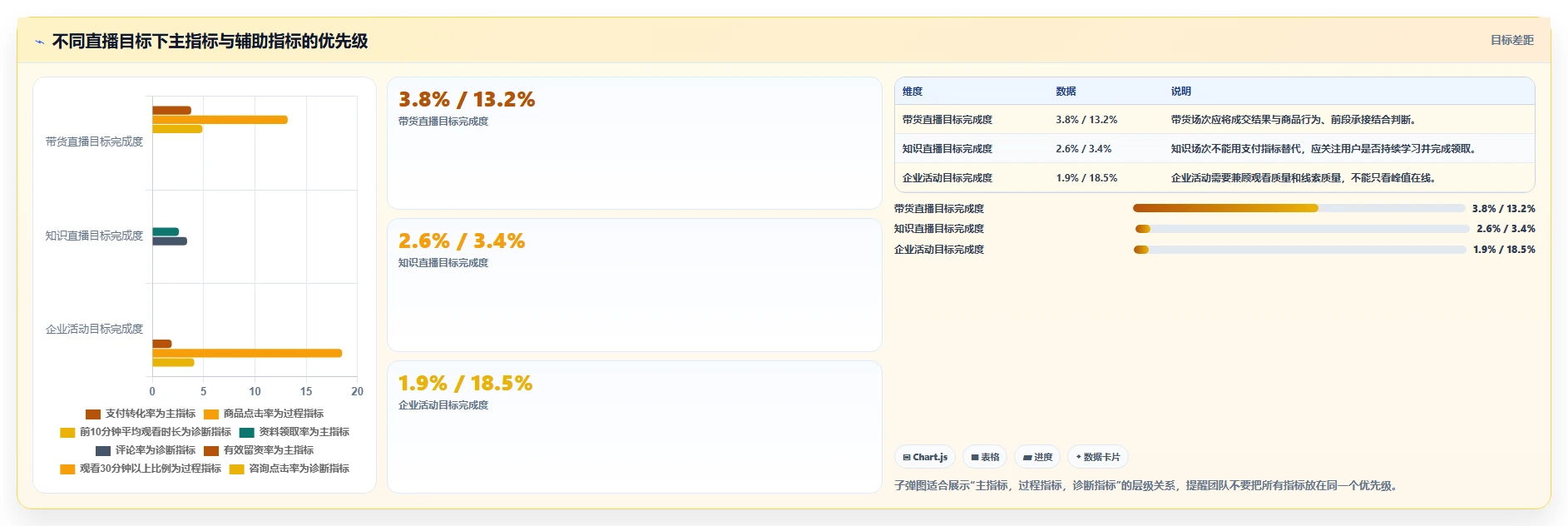Click the 观看30分钟以上比例为过程指标 legend swatch
The width and height of the screenshot is (1568, 526).
point(67,469)
